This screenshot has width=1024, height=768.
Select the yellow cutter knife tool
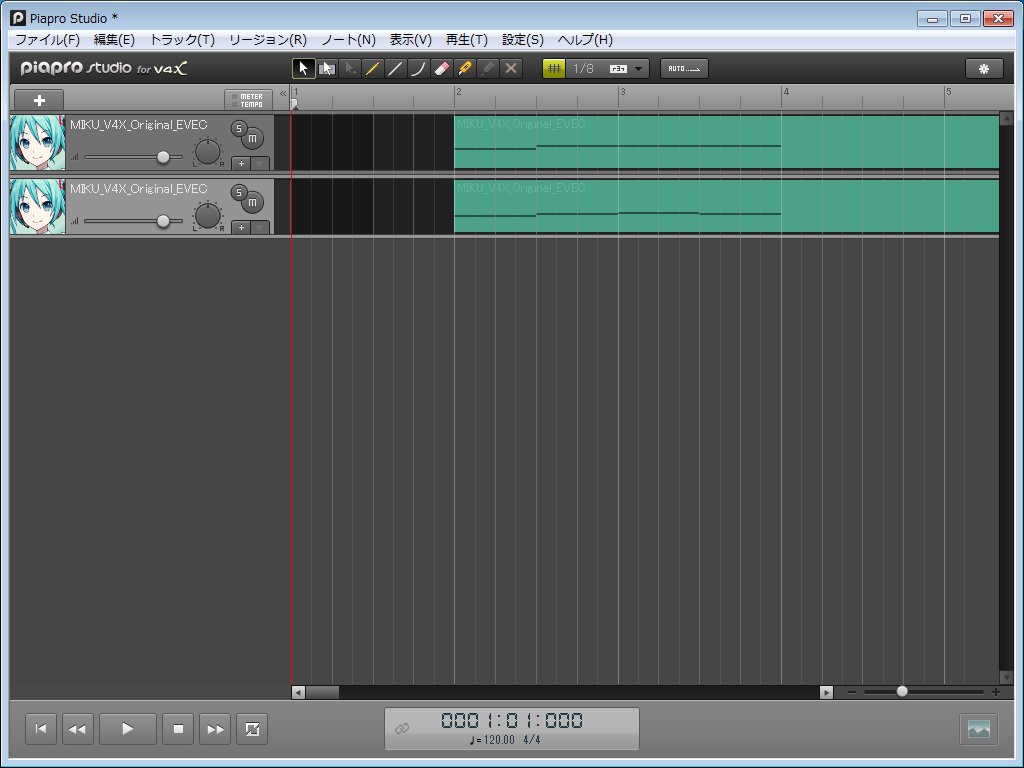[x=465, y=69]
